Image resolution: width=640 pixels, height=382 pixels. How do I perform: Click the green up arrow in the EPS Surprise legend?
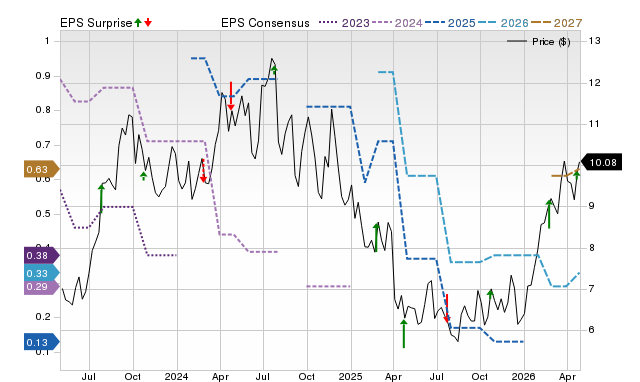138,22
